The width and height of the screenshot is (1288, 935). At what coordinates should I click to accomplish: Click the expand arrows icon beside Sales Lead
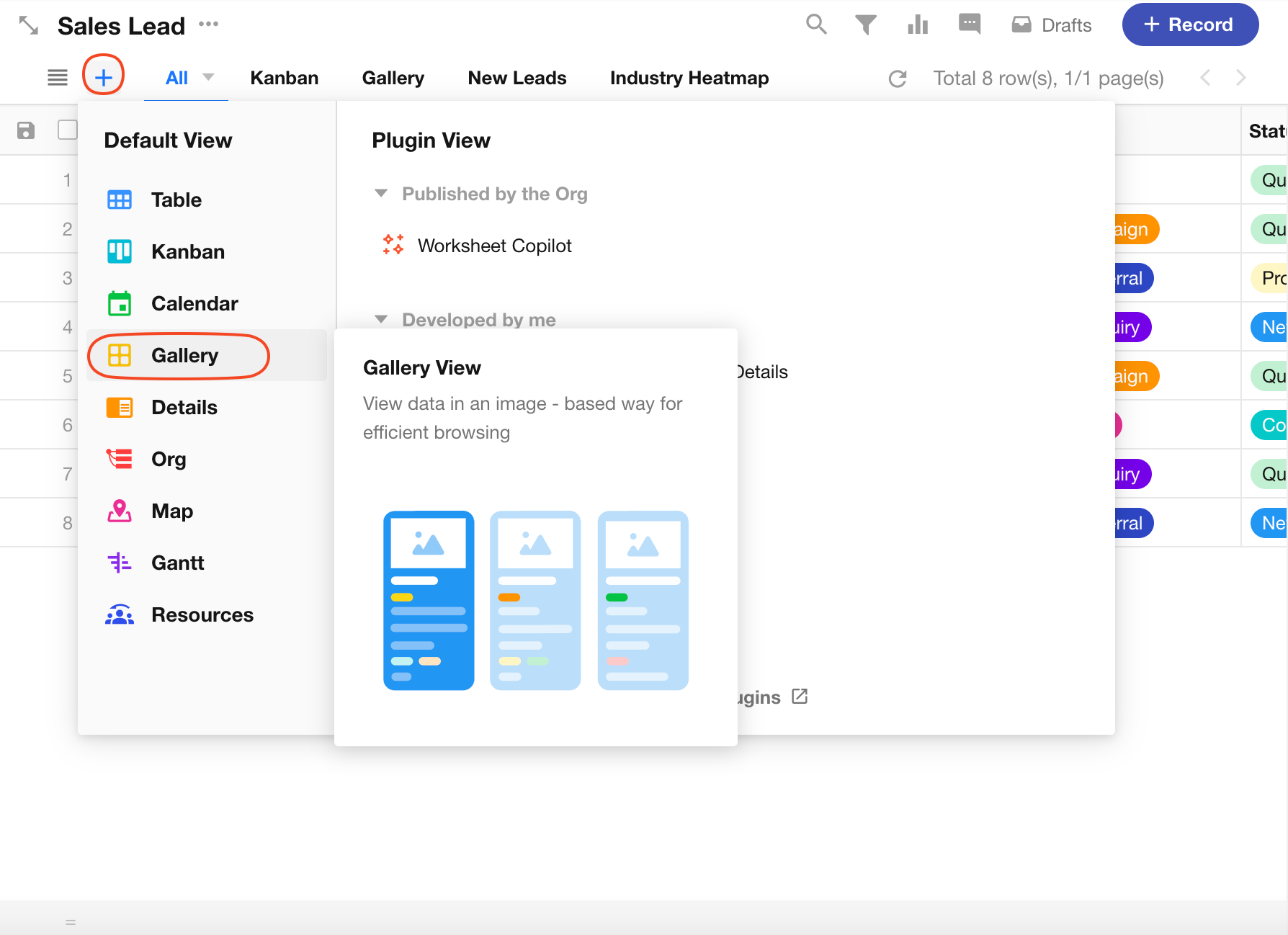pos(29,25)
